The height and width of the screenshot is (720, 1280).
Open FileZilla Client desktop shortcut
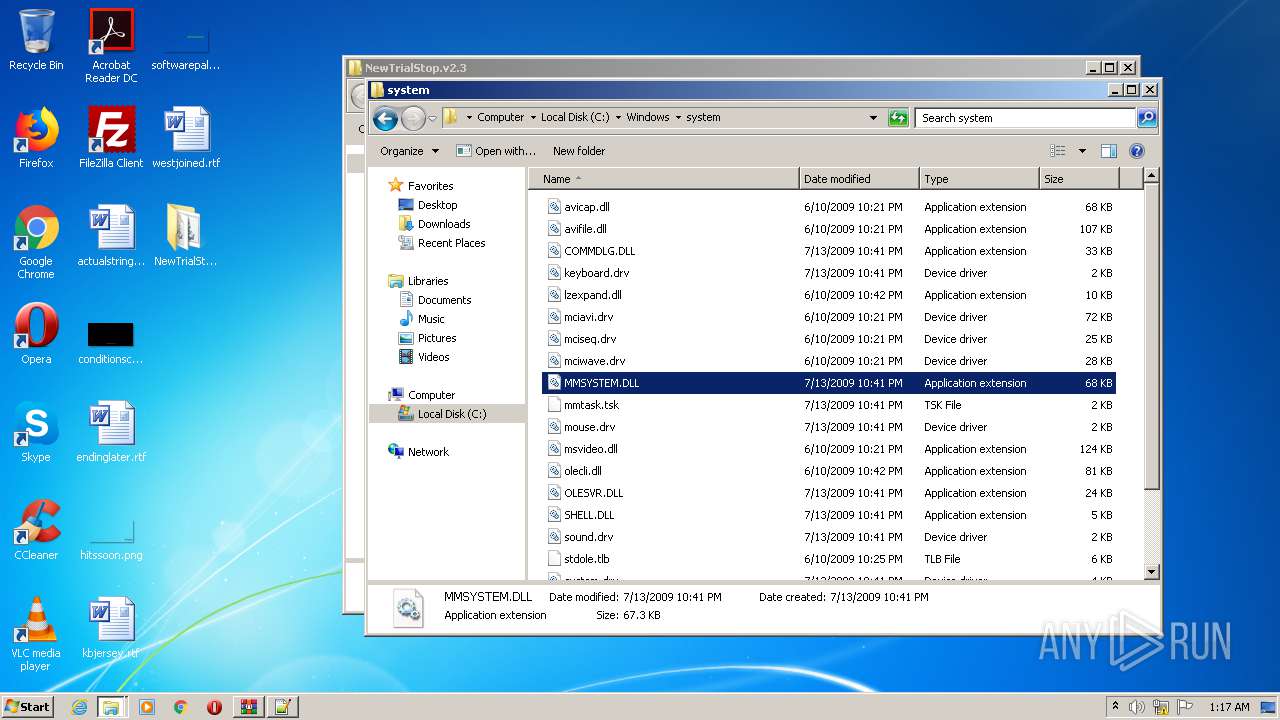pyautogui.click(x=111, y=138)
